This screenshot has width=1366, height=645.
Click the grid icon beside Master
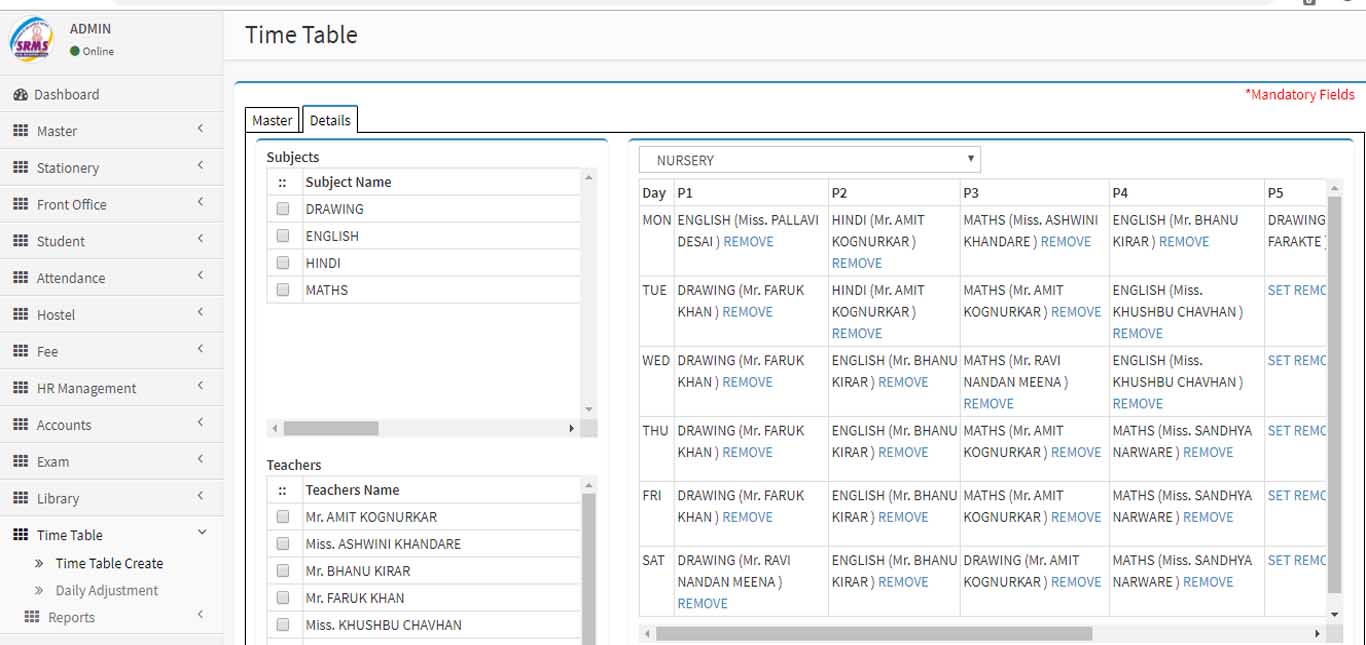coord(20,131)
